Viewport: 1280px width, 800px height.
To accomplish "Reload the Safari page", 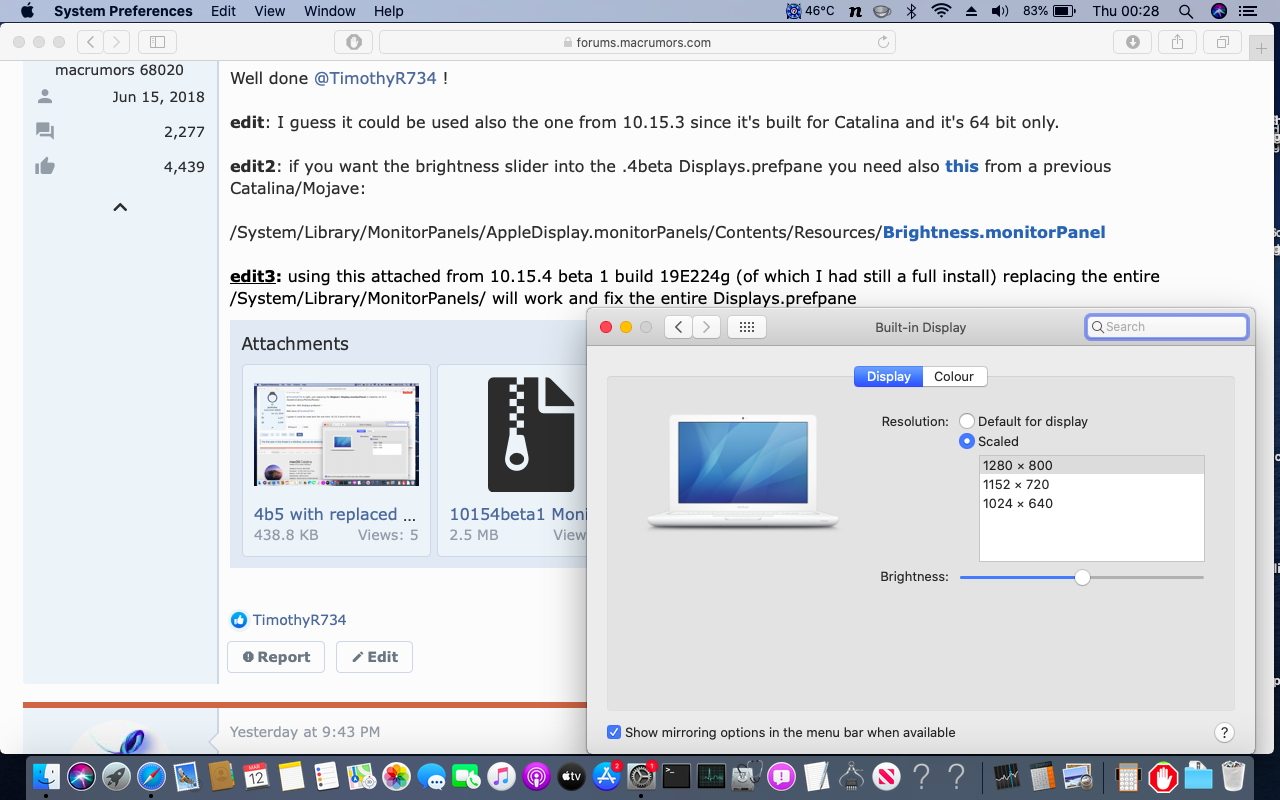I will click(x=883, y=42).
